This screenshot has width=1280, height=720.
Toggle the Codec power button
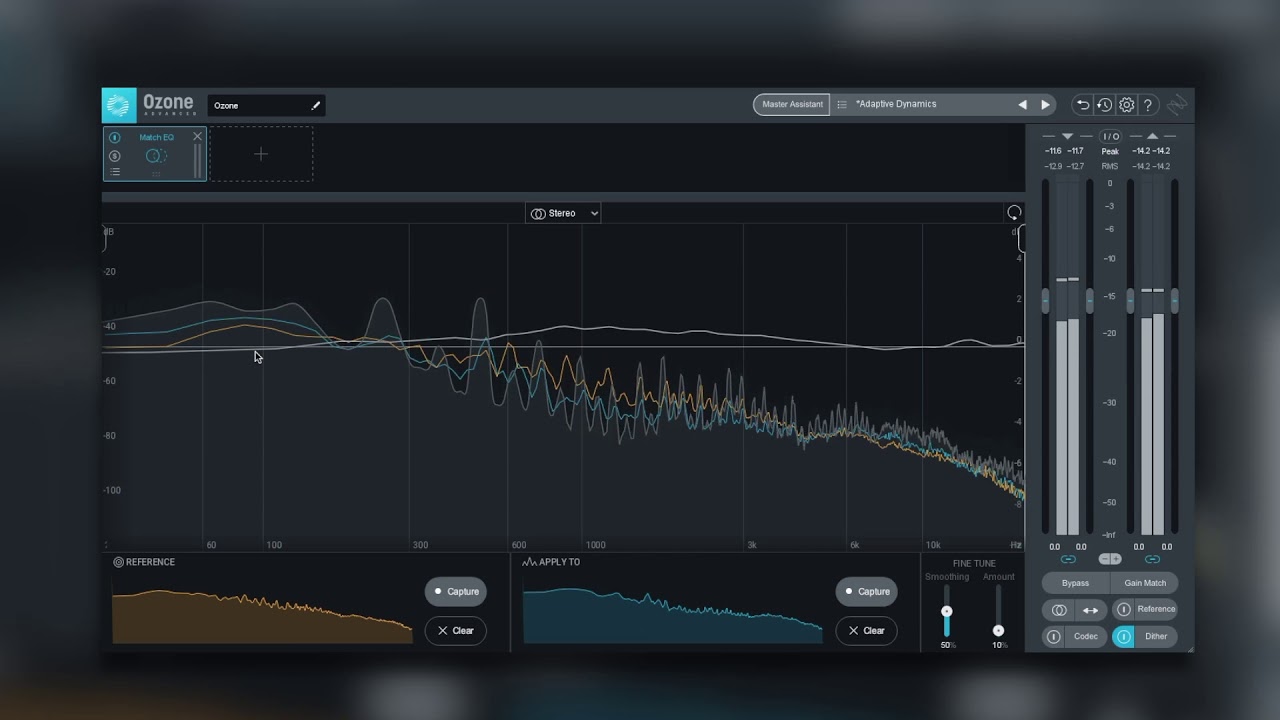[x=1053, y=637]
